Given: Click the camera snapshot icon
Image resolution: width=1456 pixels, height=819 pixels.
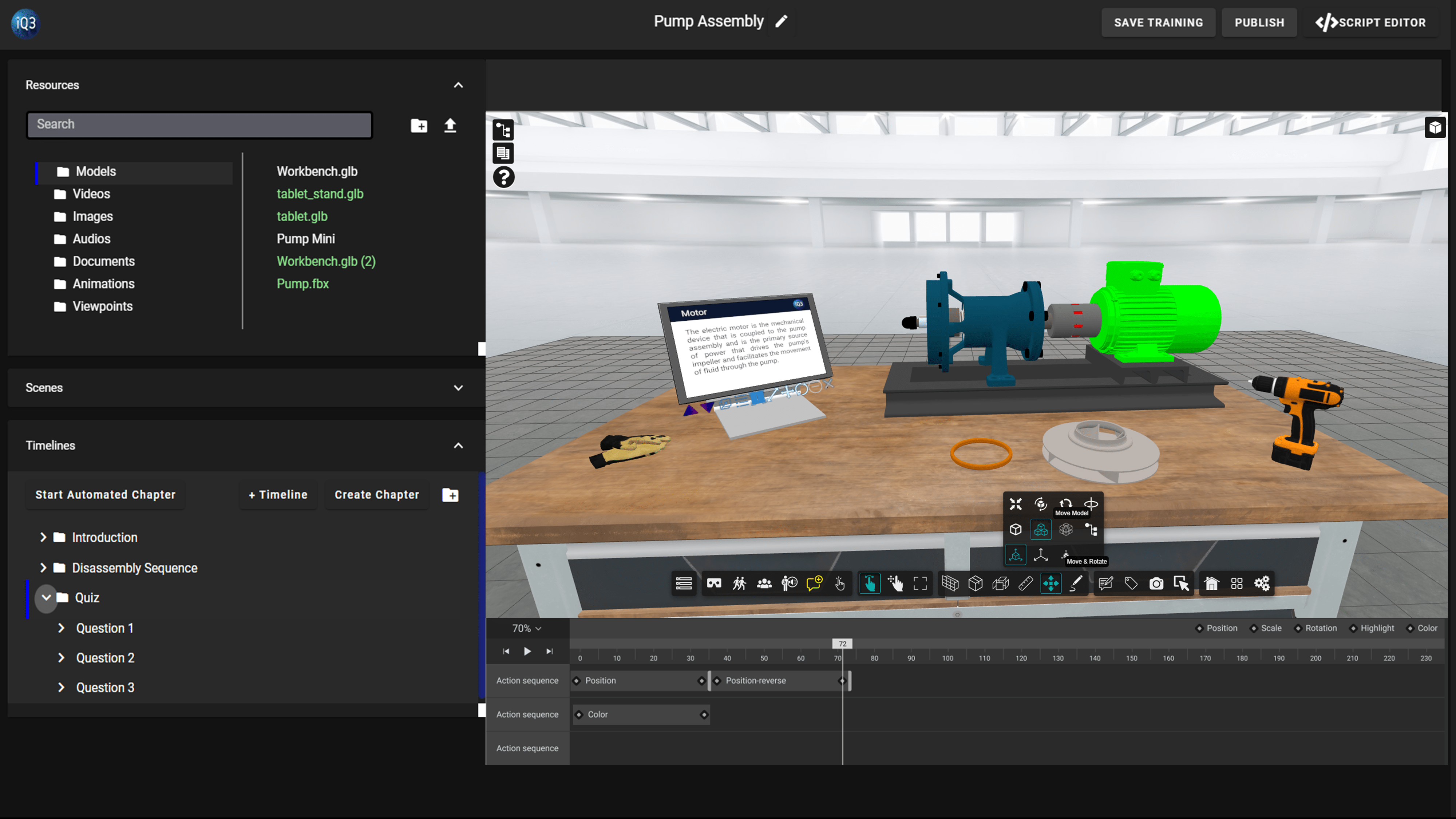Looking at the screenshot, I should click(1156, 583).
